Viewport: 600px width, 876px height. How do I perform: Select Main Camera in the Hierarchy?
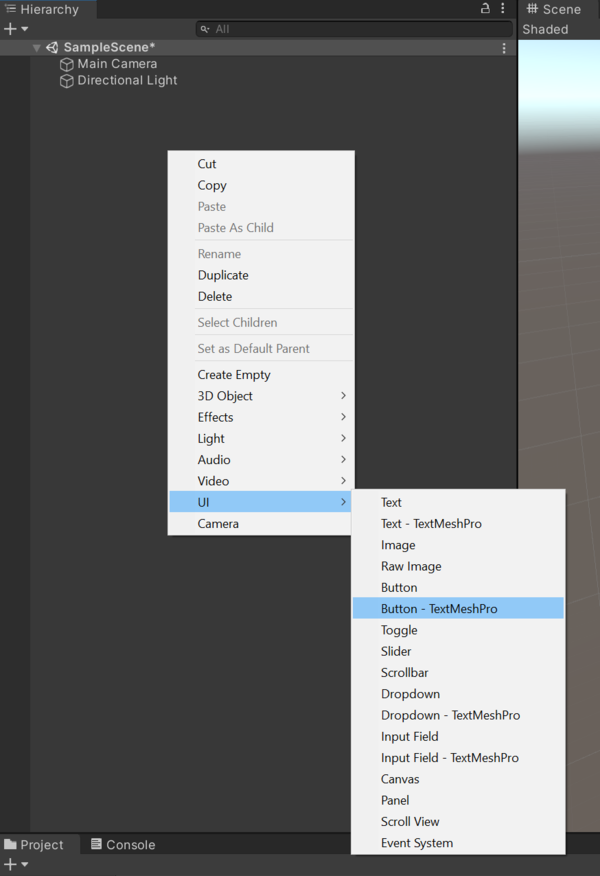pos(117,64)
